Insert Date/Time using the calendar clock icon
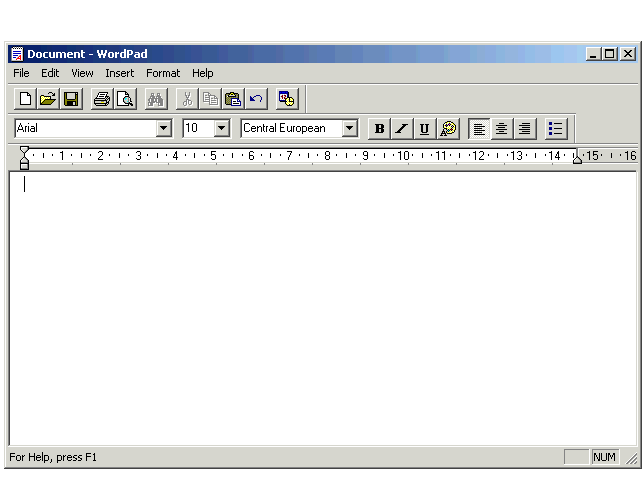The width and height of the screenshot is (644, 484). point(287,99)
